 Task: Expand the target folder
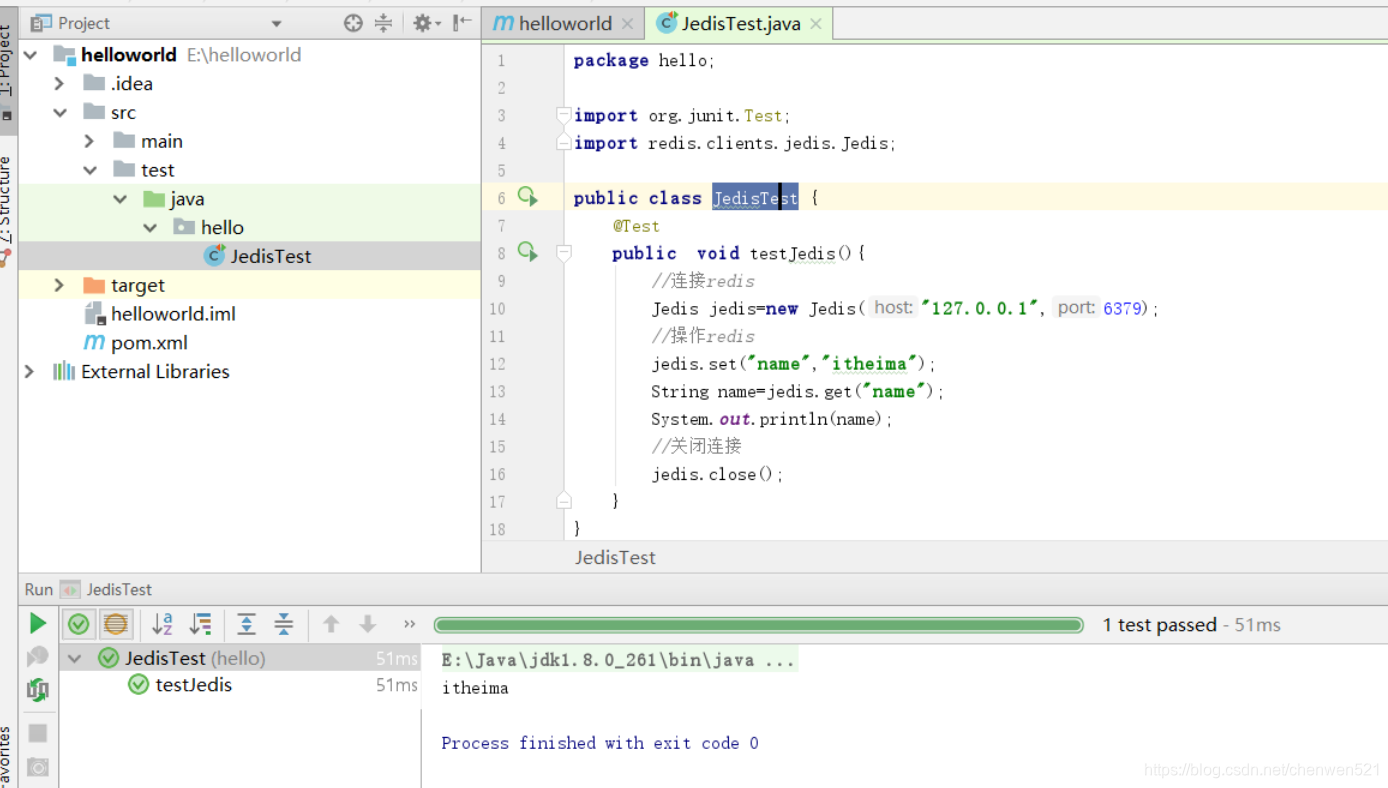click(x=59, y=286)
